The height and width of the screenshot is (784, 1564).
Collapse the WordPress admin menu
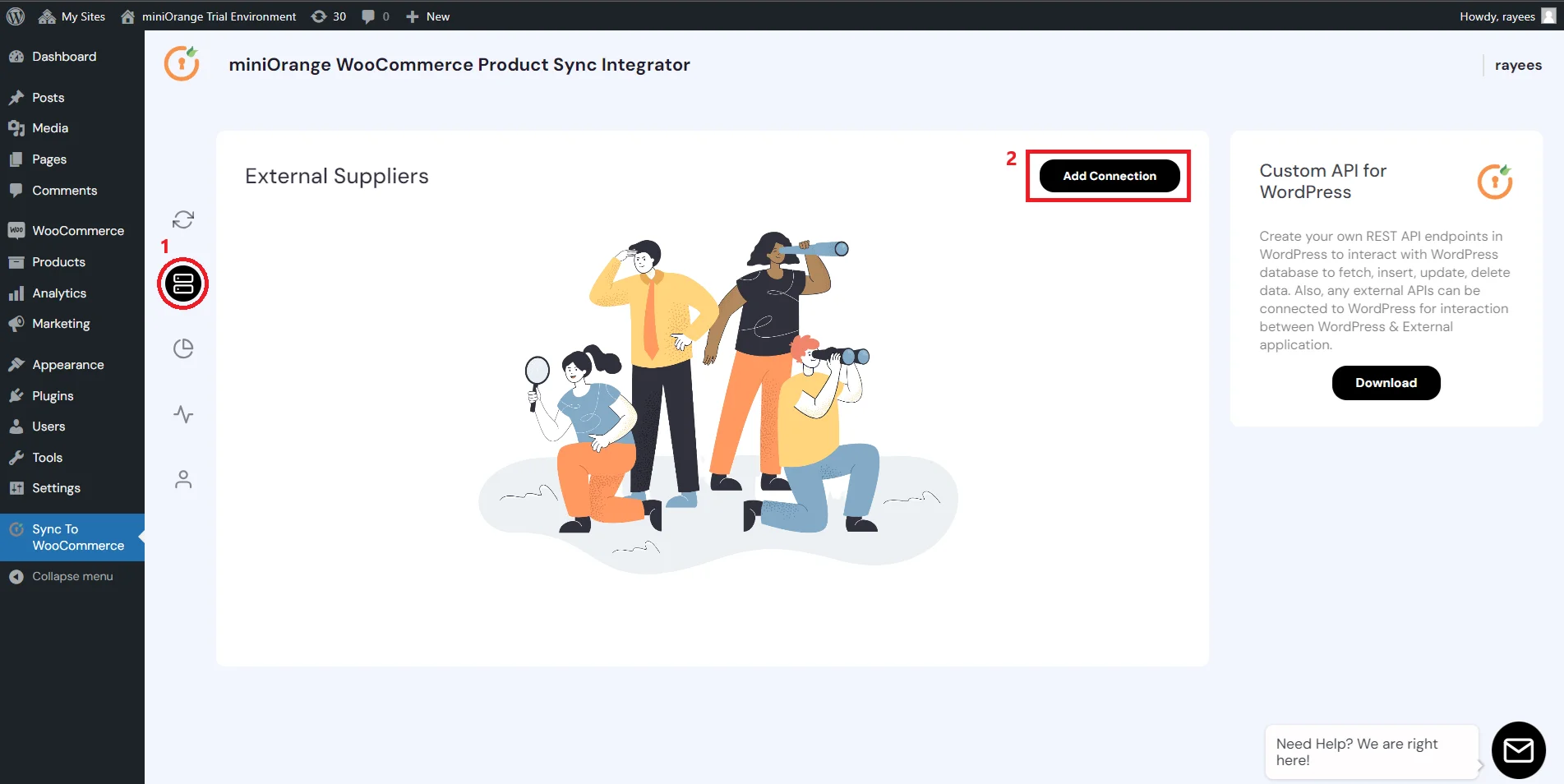[x=72, y=577]
